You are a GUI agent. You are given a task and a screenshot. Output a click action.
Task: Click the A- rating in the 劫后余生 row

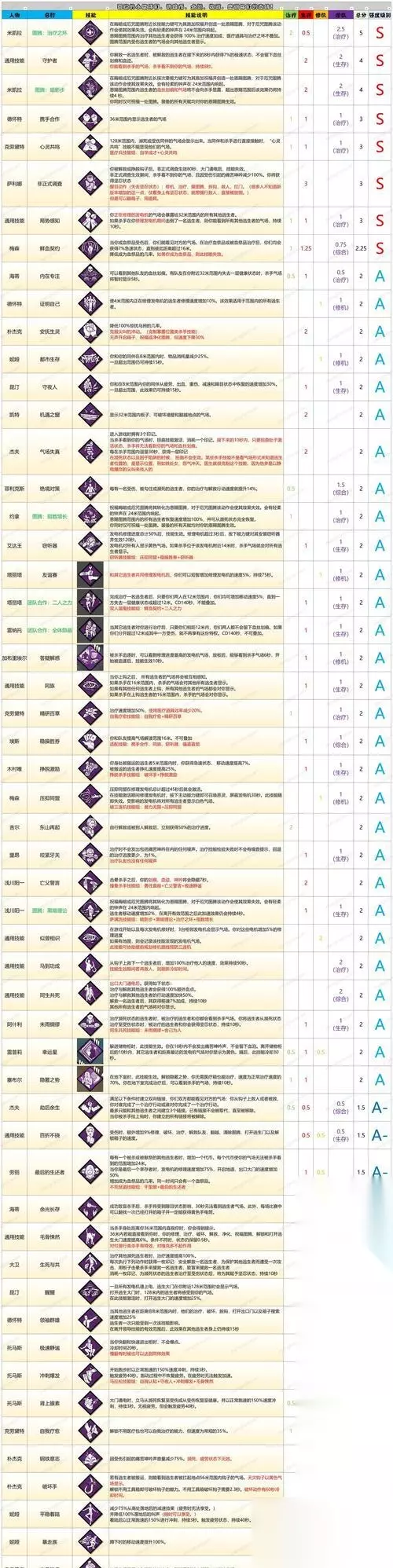(x=380, y=1108)
